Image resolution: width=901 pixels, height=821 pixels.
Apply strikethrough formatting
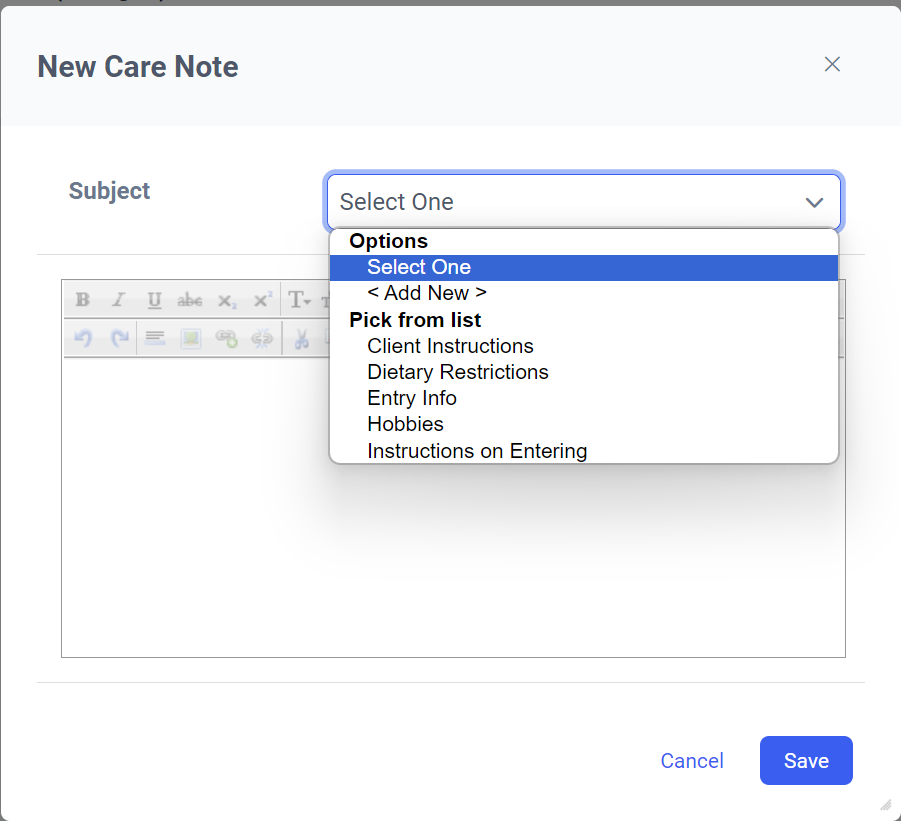190,299
